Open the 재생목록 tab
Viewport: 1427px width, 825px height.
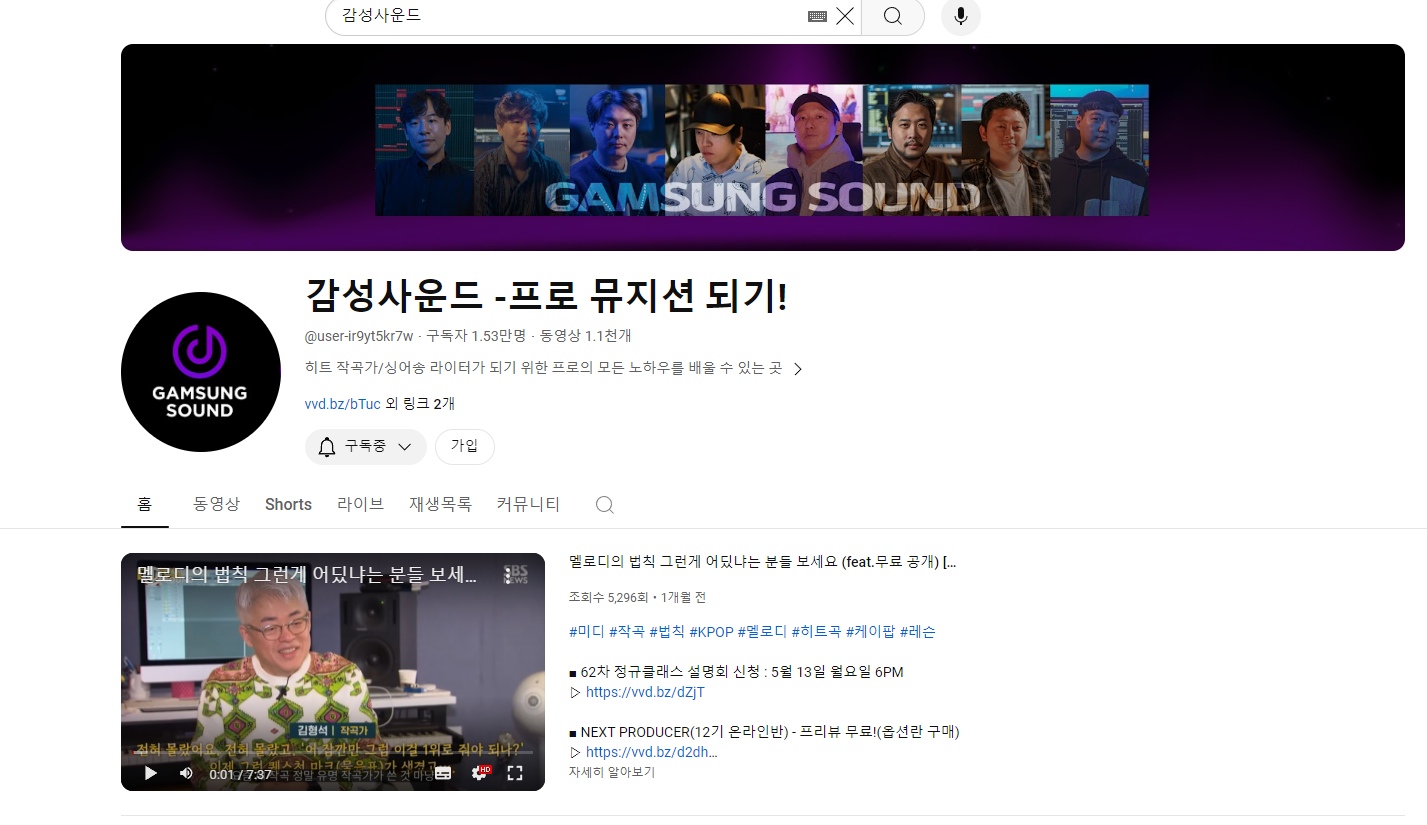pos(441,504)
